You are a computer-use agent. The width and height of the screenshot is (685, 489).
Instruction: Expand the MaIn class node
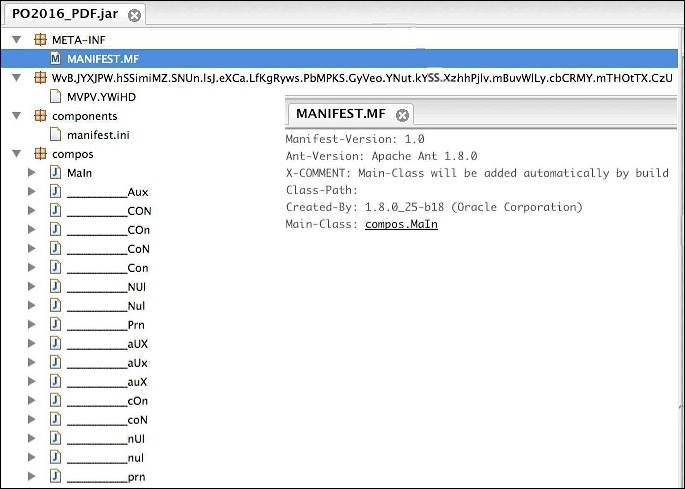(31, 173)
